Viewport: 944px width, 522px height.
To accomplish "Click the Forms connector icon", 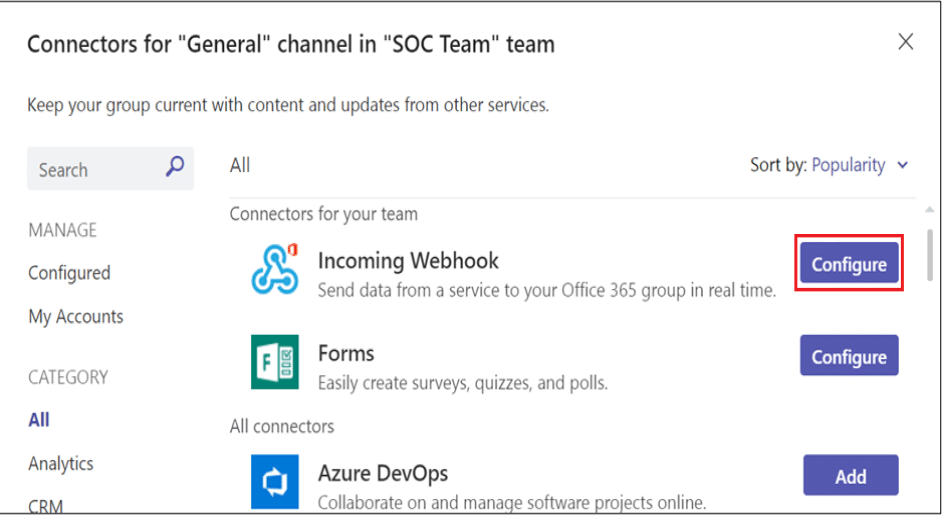I will (x=275, y=361).
